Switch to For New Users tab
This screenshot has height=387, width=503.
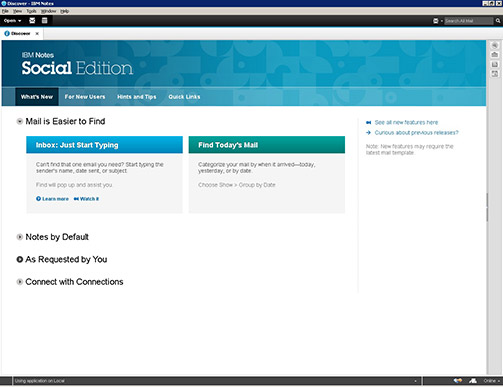click(85, 97)
